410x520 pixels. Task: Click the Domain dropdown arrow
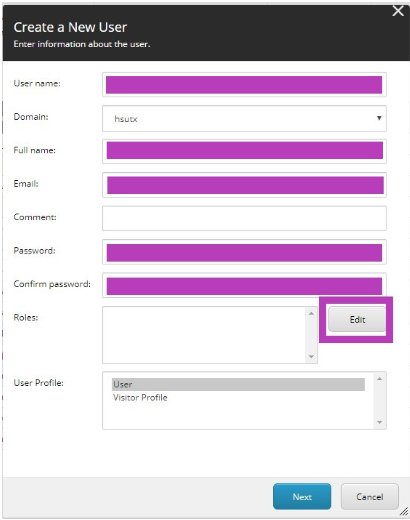(x=379, y=118)
